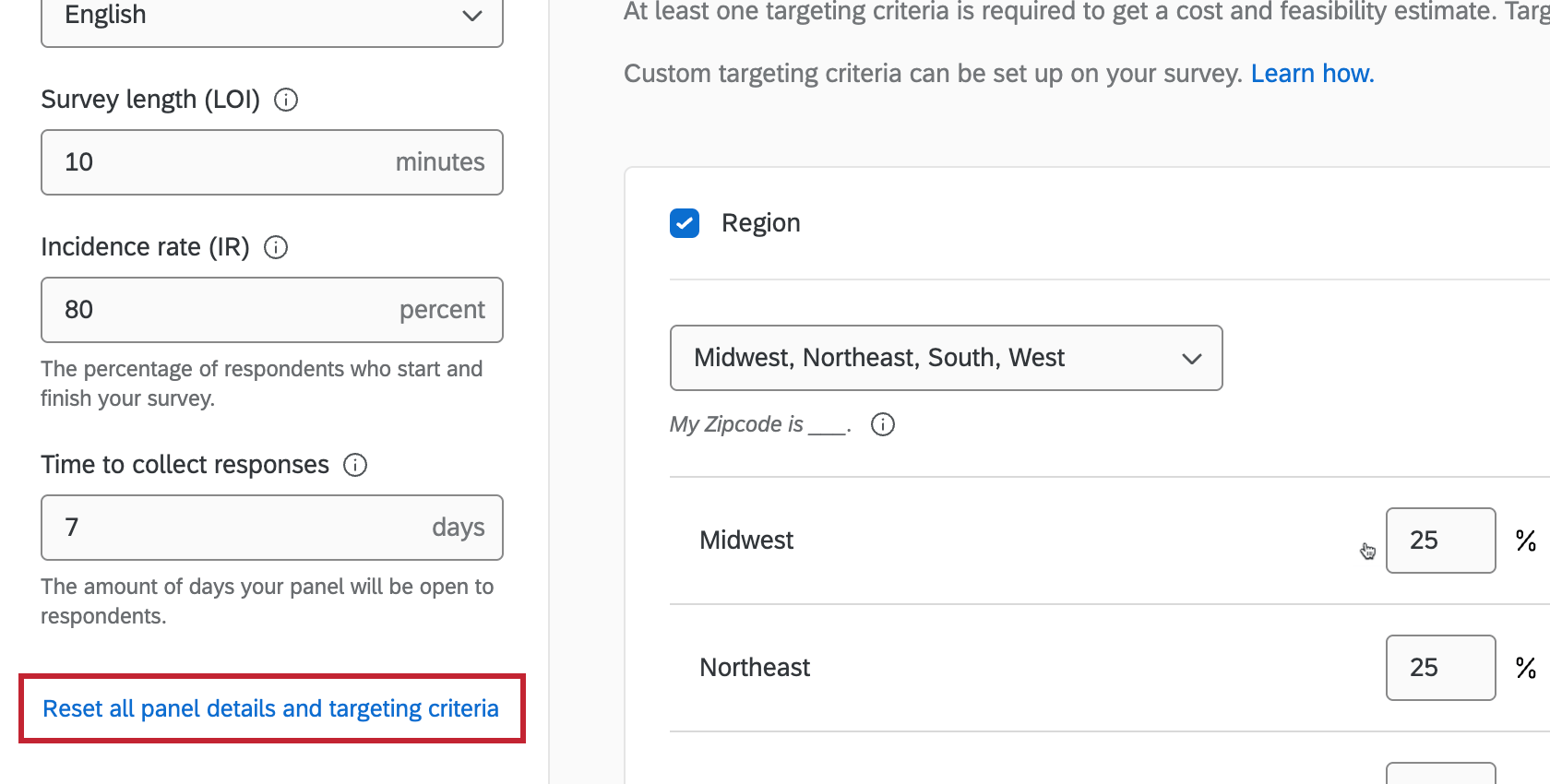Click the partially visible third percentage box

point(1439,775)
